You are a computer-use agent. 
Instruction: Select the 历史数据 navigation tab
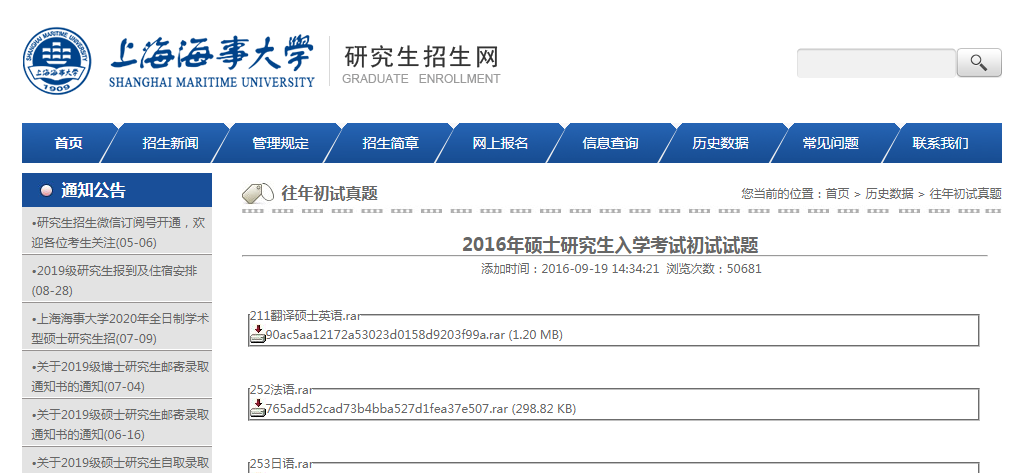[x=720, y=143]
